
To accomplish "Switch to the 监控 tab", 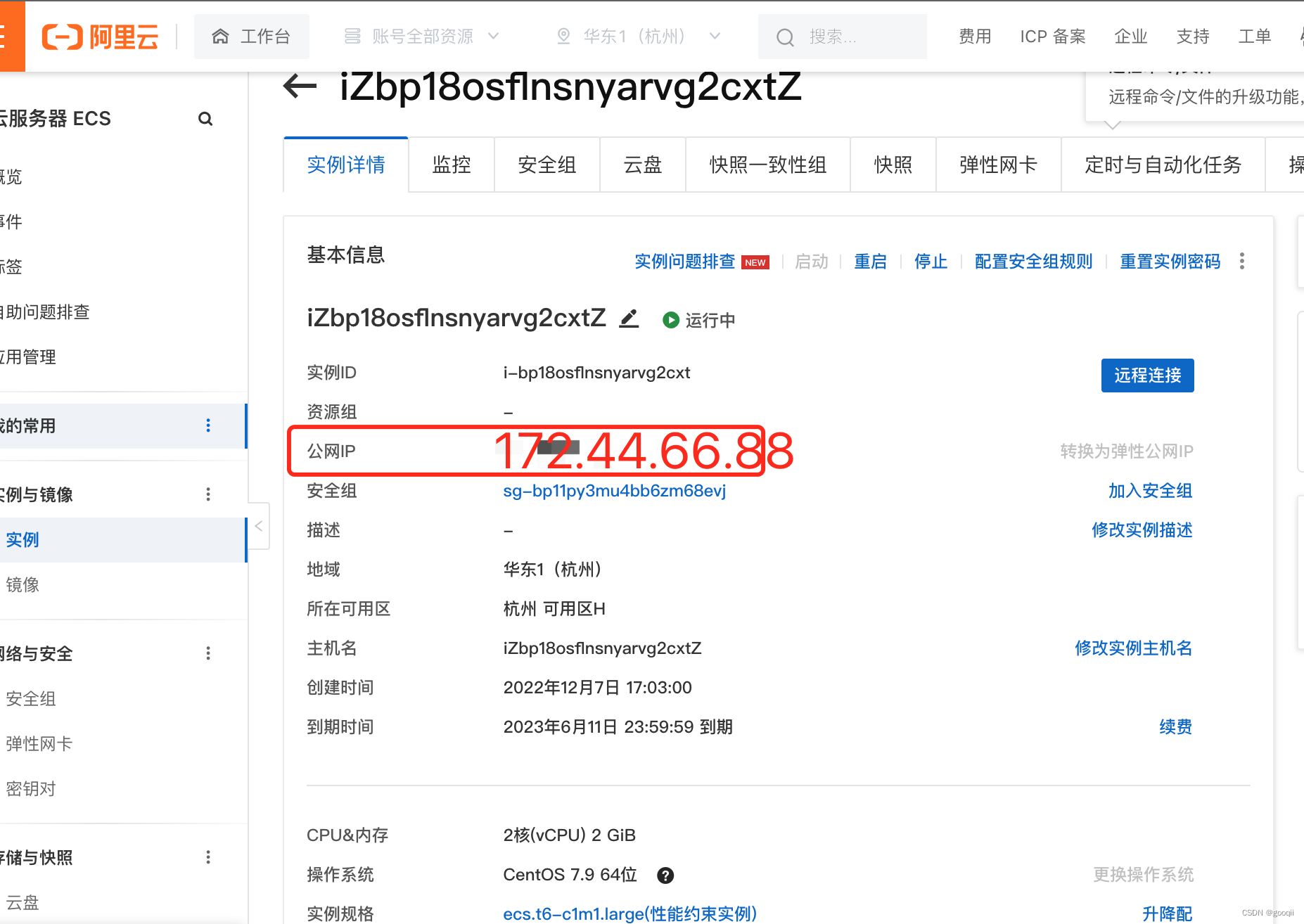I will coord(452,165).
